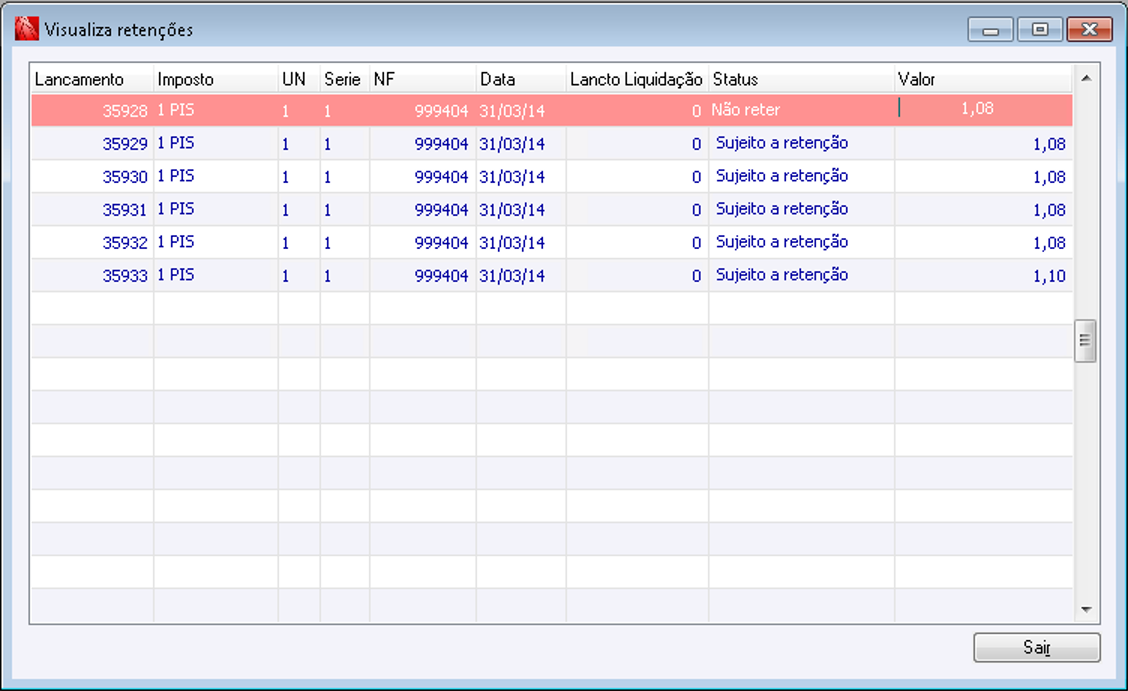Click the Sair button
The height and width of the screenshot is (691, 1128).
pos(1037,647)
